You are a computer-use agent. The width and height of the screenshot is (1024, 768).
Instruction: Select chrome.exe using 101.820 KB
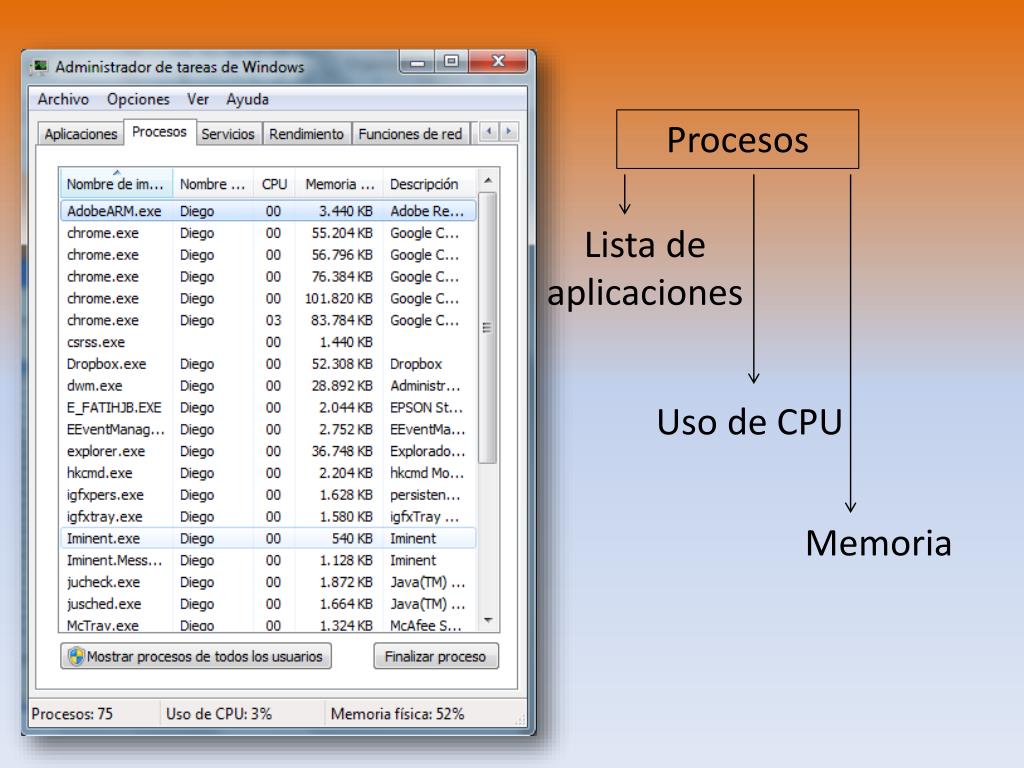coord(268,298)
